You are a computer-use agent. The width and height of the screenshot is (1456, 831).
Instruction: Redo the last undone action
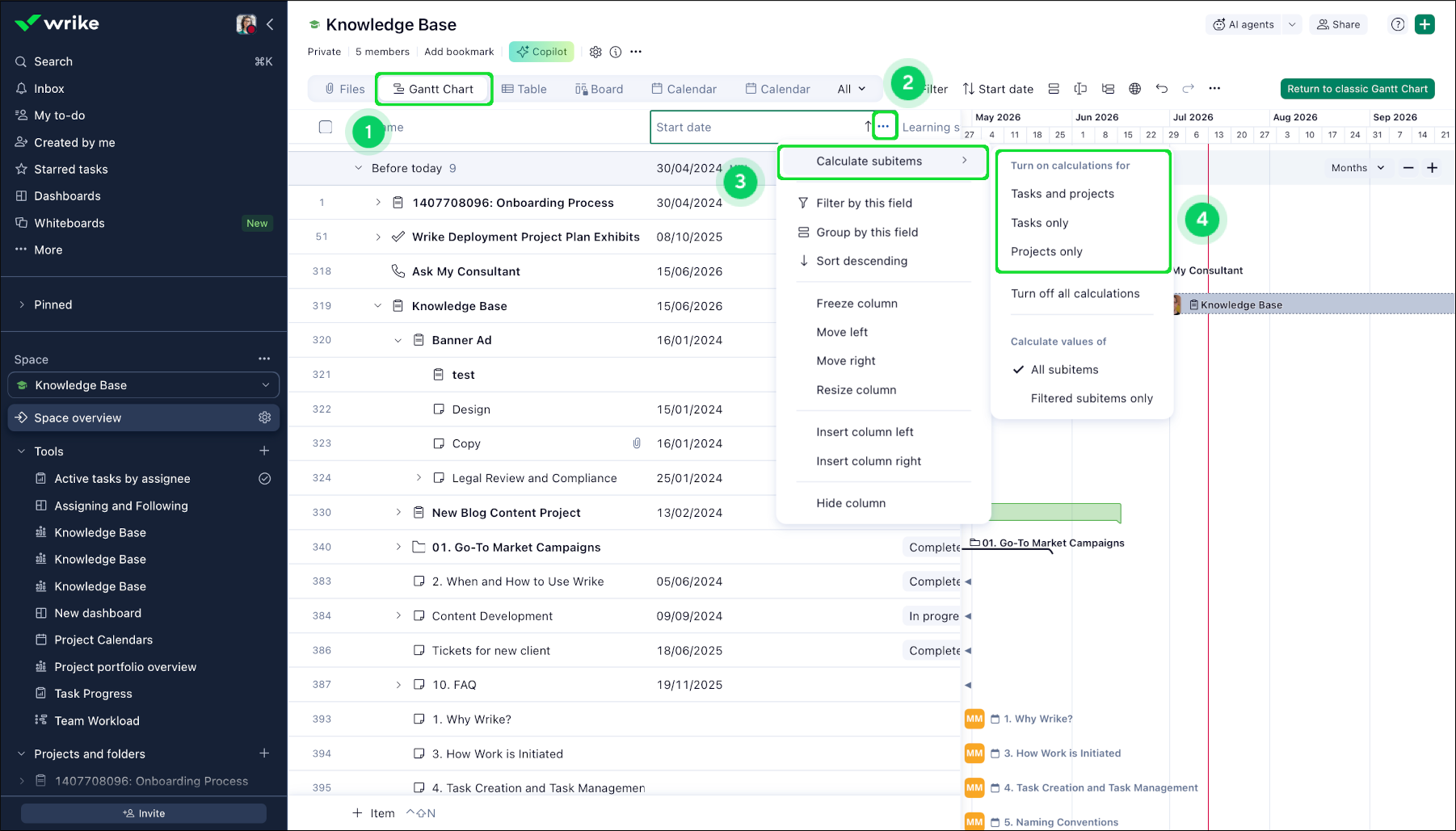click(x=1189, y=89)
